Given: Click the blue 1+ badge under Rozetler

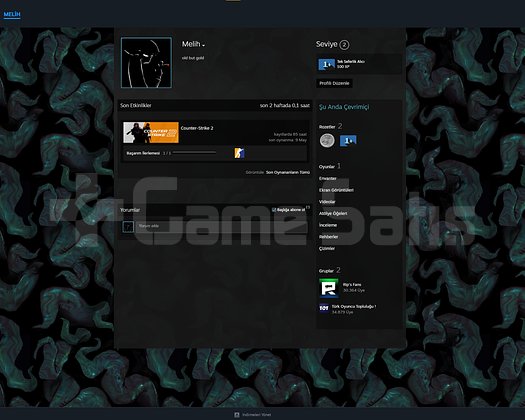Looking at the screenshot, I should [348, 141].
